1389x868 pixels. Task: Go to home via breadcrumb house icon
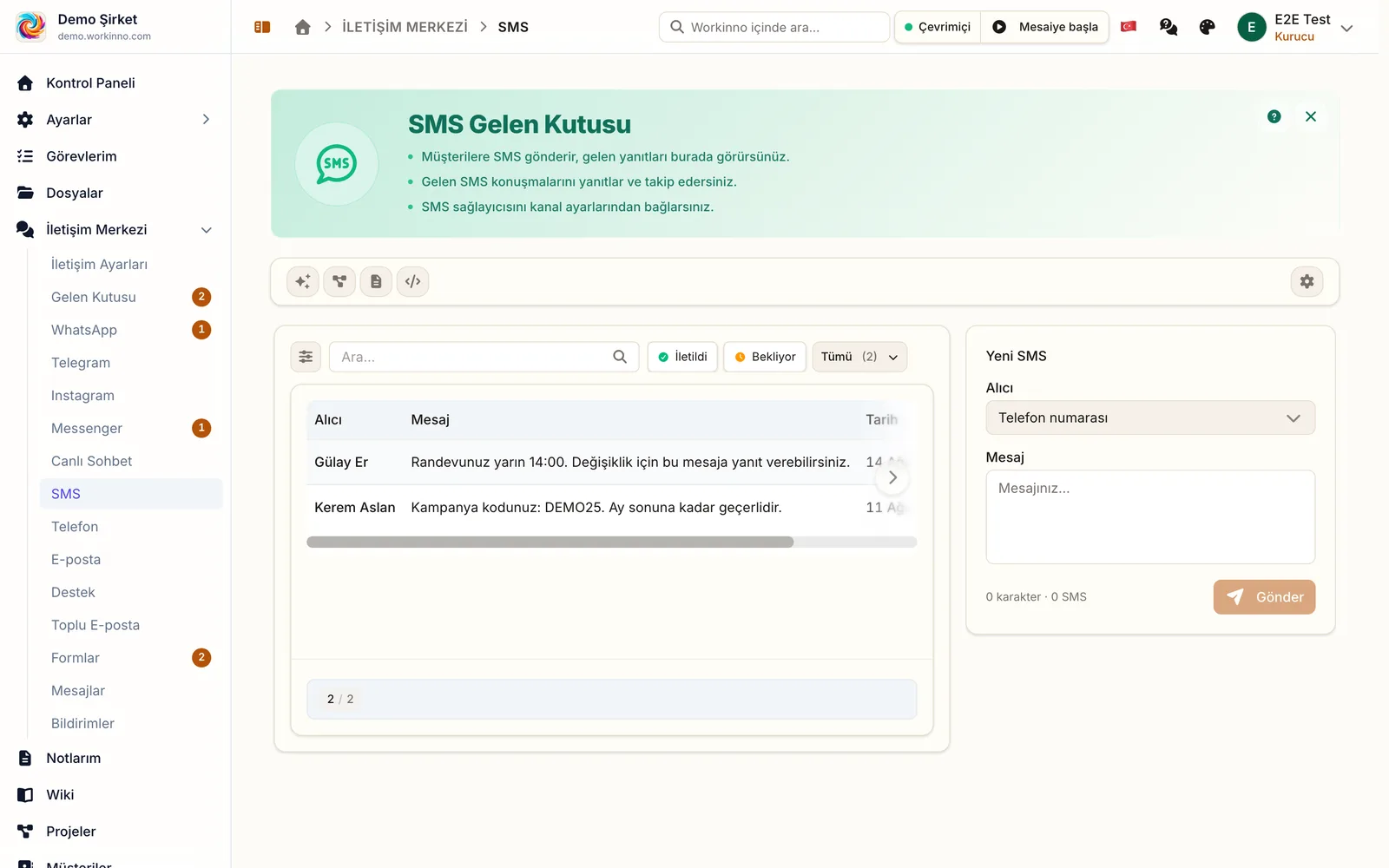(302, 27)
